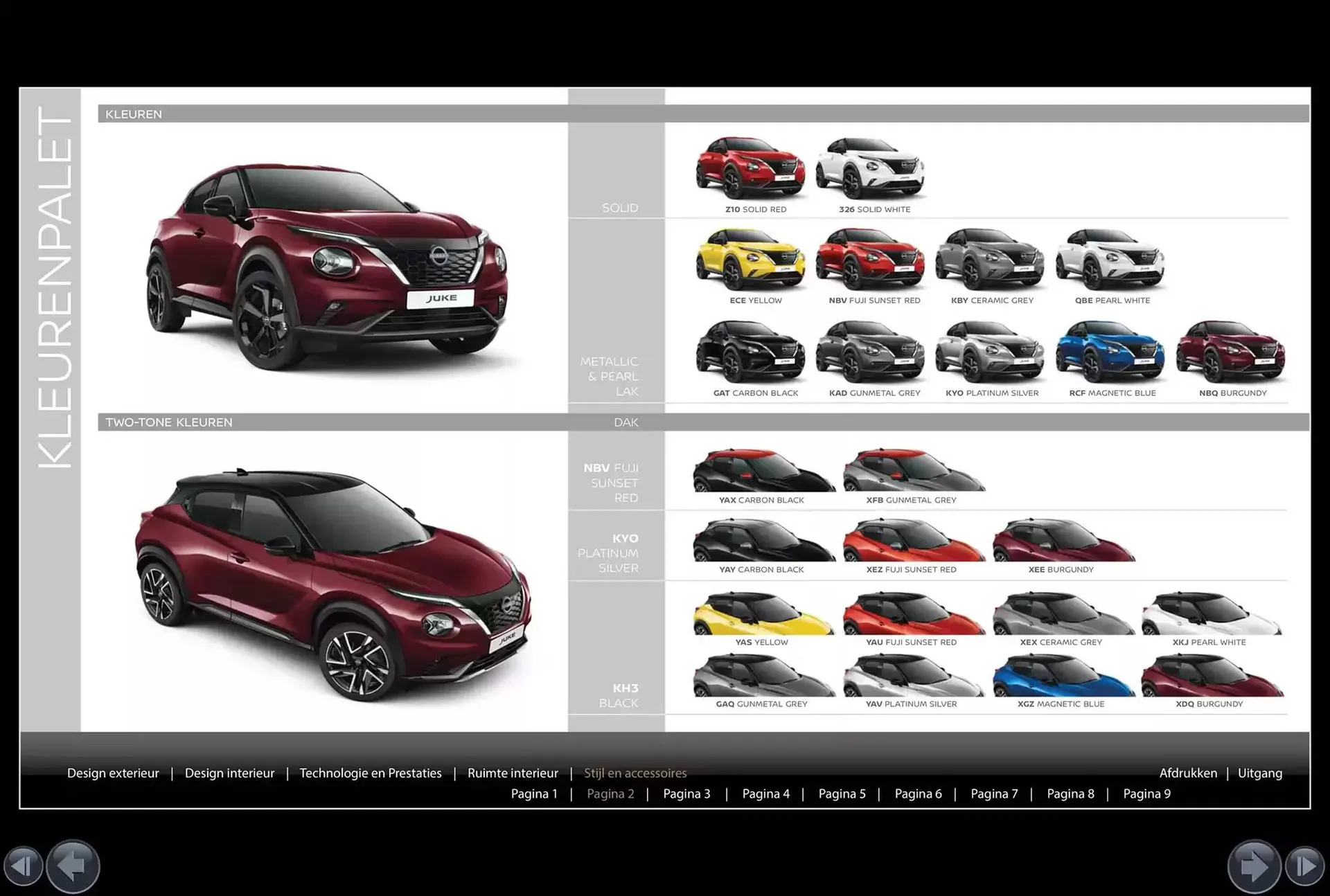
Task: Switch to Ruimte interieur section
Action: pyautogui.click(x=513, y=773)
